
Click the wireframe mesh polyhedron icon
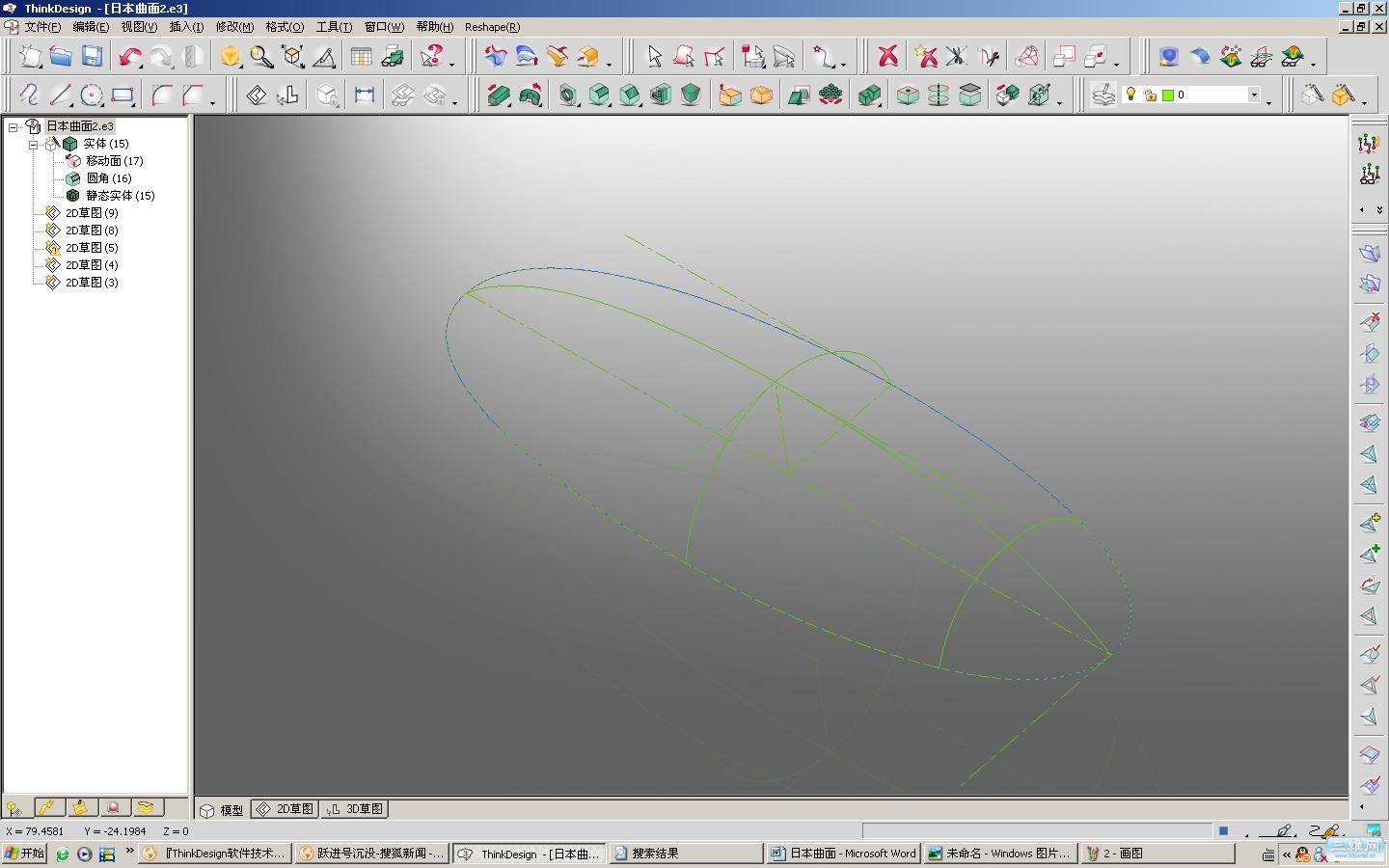point(1027,57)
